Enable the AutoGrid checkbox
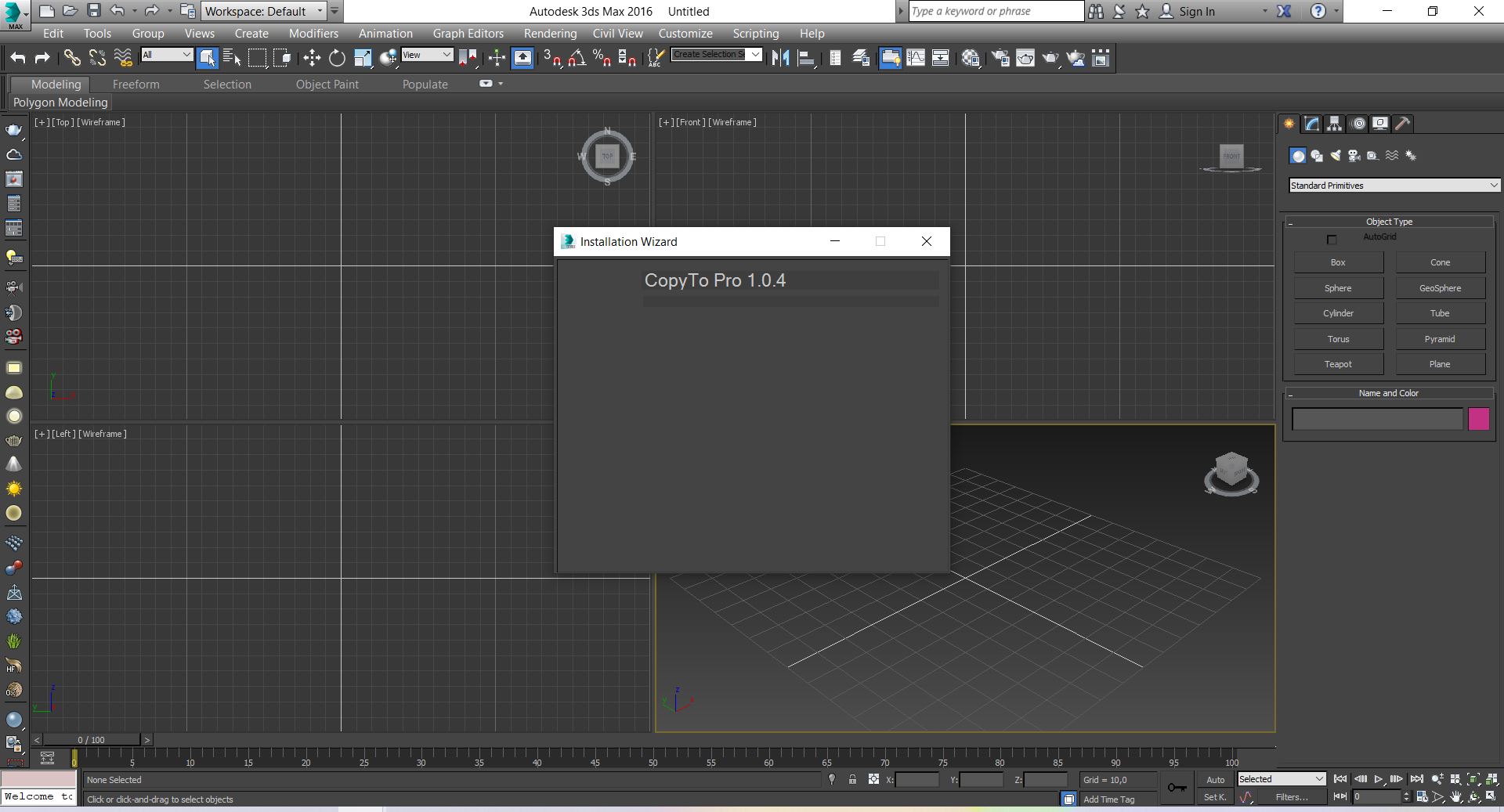 (x=1332, y=239)
